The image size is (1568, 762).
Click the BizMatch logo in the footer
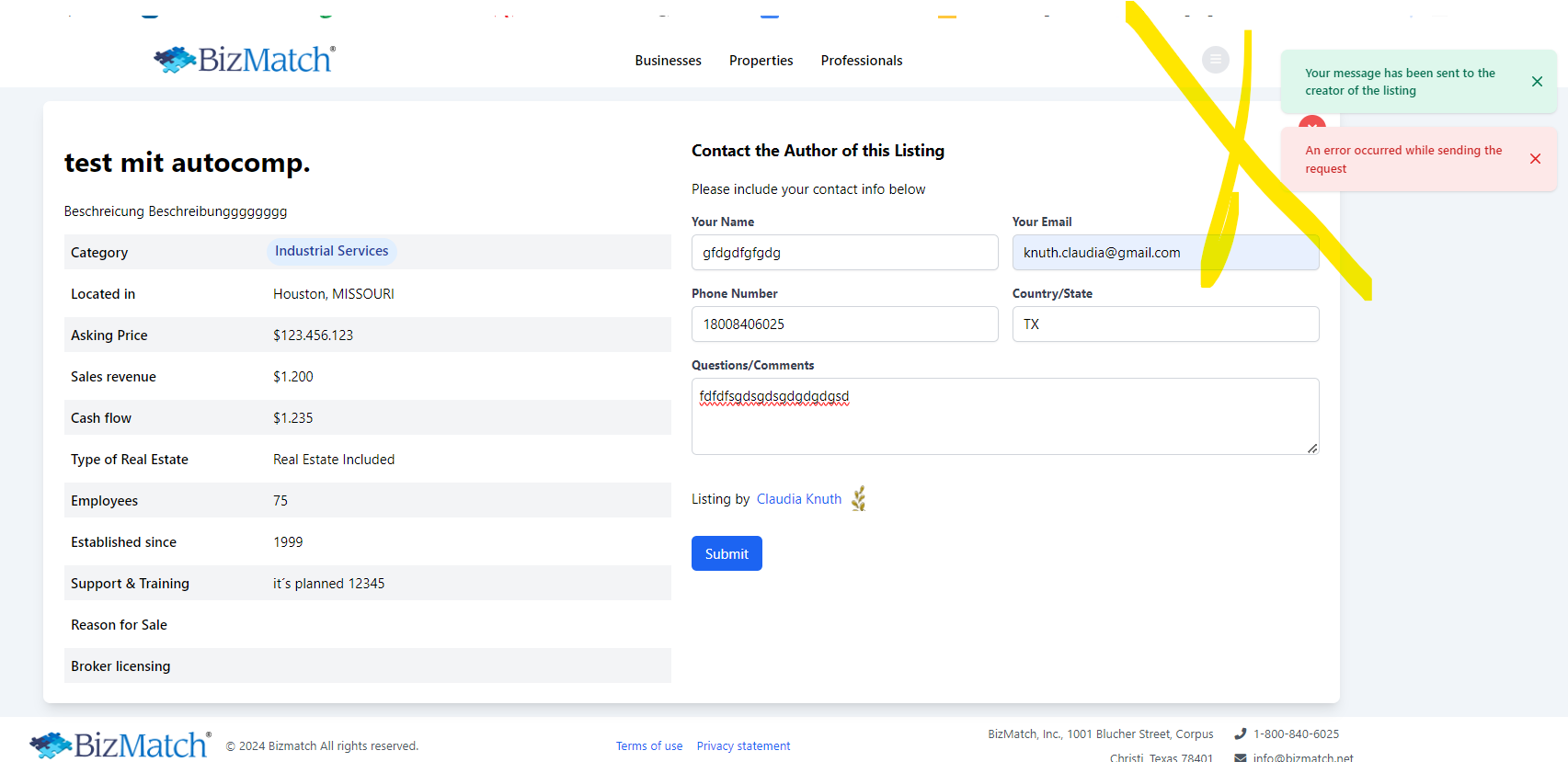click(x=120, y=745)
